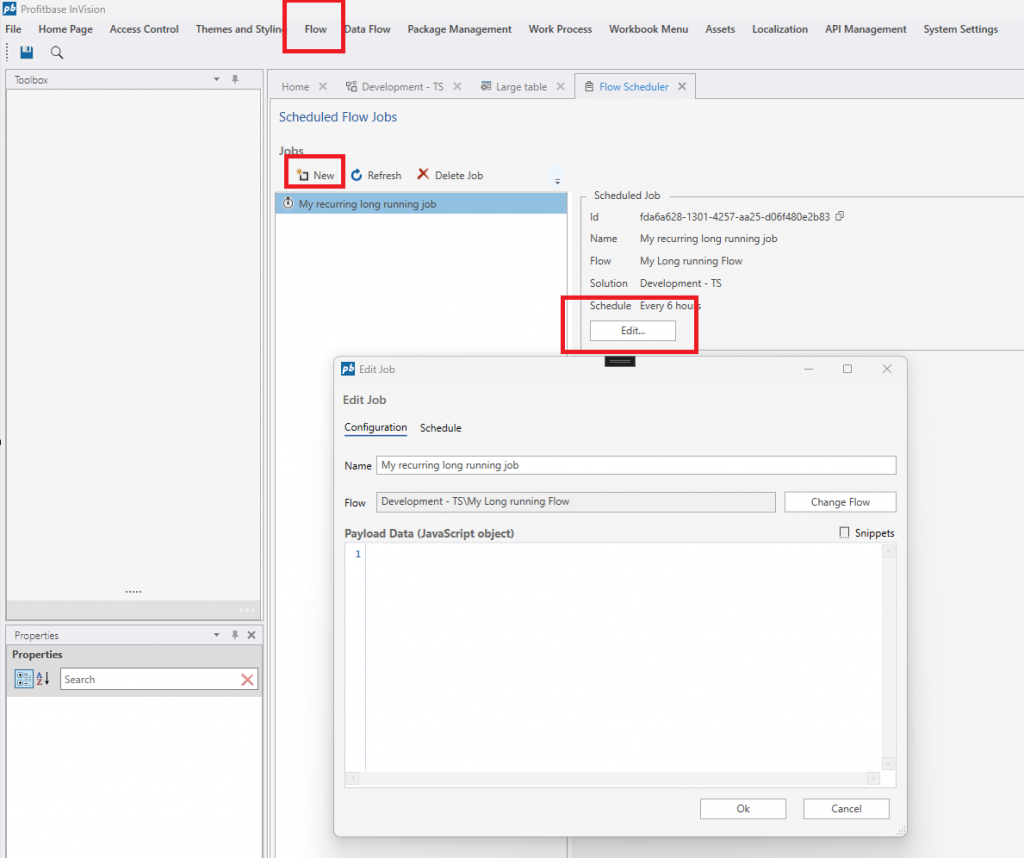Click the payload editor horizontal scrollbar
The image size is (1024, 858).
tap(614, 778)
